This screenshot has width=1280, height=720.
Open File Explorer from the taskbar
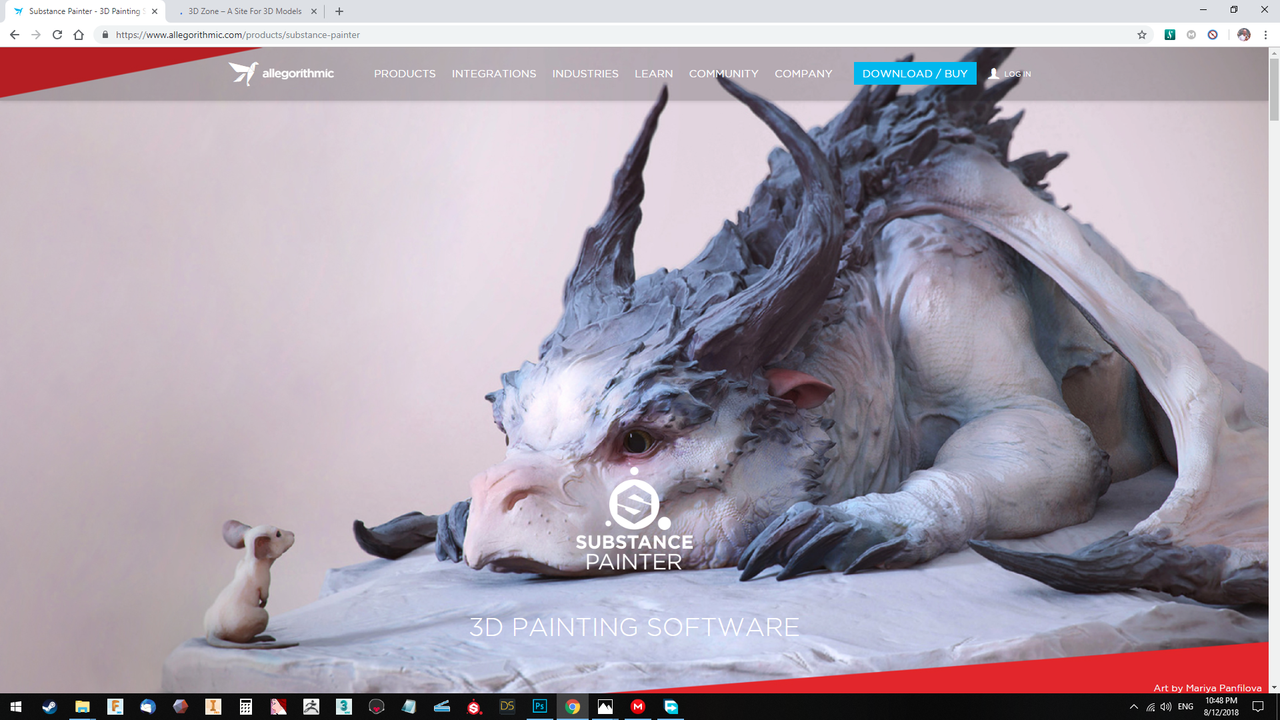click(82, 706)
